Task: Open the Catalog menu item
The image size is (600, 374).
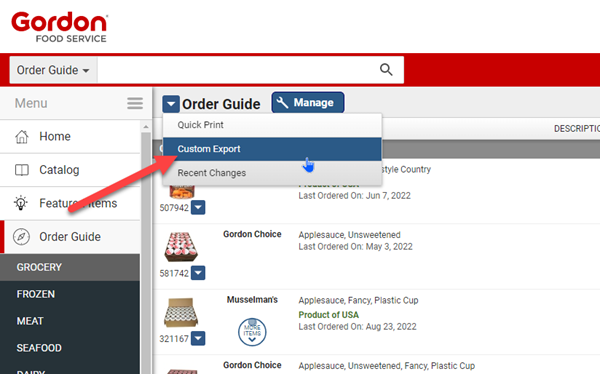Action: click(70, 170)
